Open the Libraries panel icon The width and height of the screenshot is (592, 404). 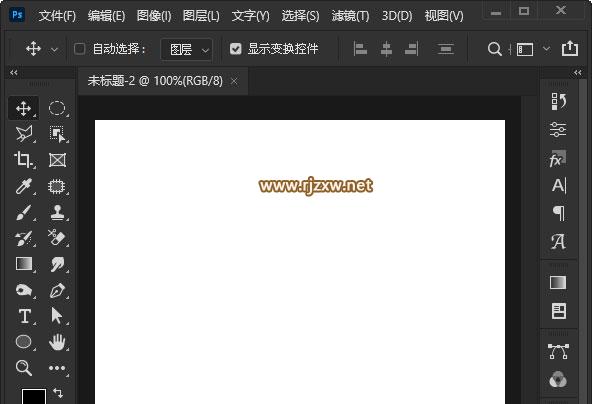(559, 311)
